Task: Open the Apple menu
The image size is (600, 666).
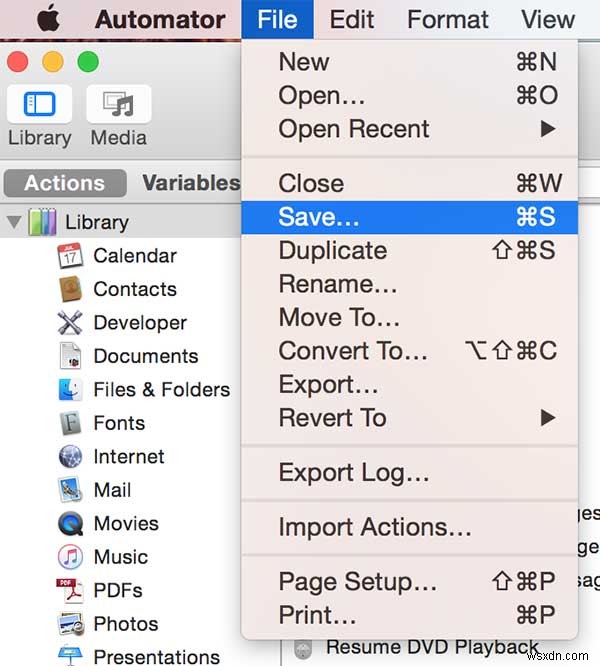Action: click(x=48, y=18)
